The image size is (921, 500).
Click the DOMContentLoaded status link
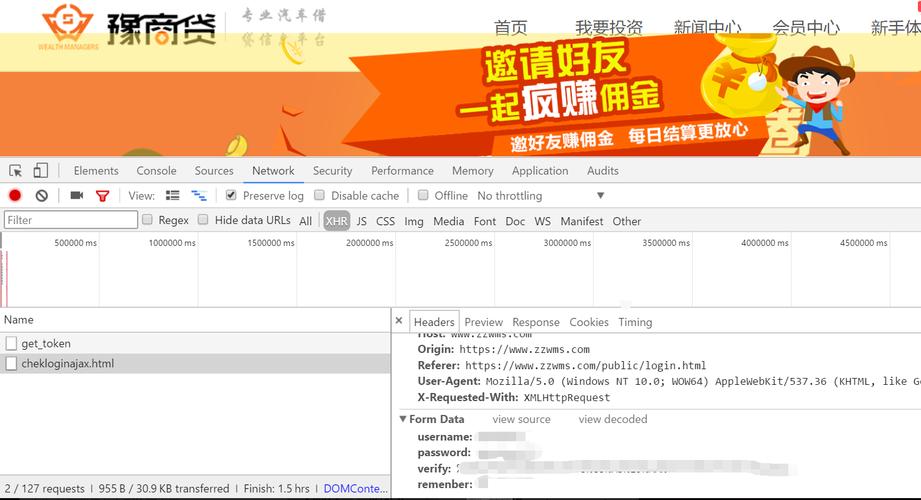coord(355,488)
